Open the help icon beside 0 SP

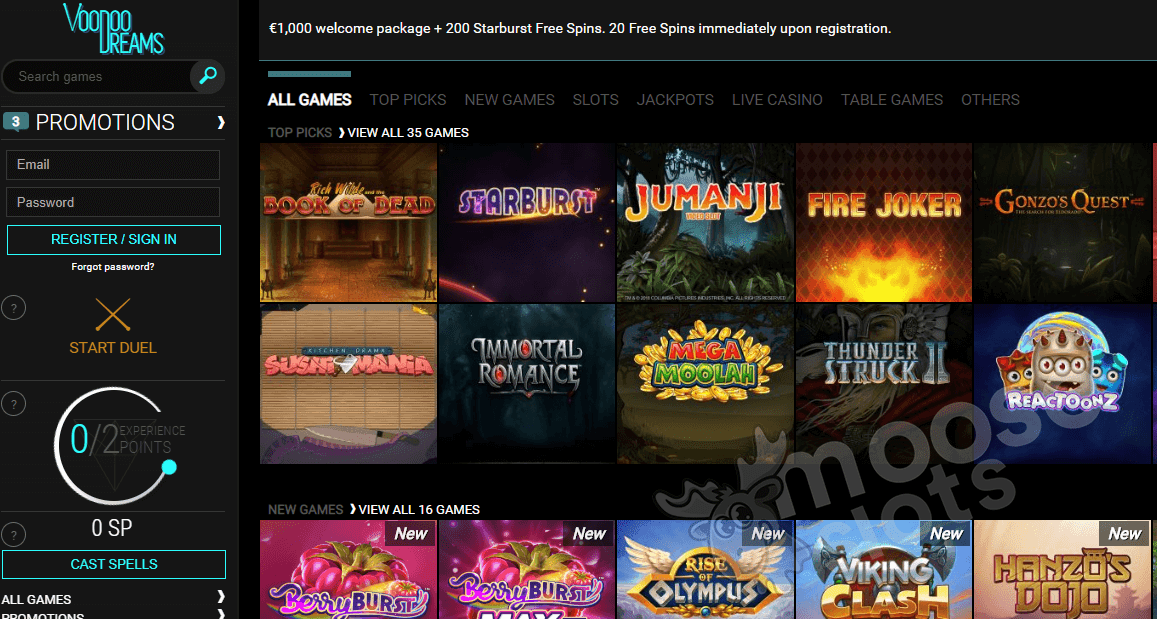pyautogui.click(x=13, y=534)
